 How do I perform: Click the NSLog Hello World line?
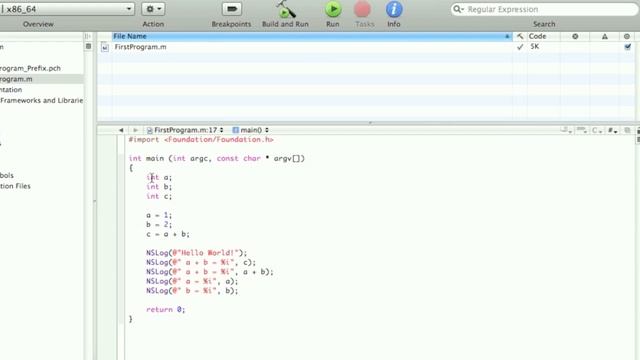coord(197,253)
